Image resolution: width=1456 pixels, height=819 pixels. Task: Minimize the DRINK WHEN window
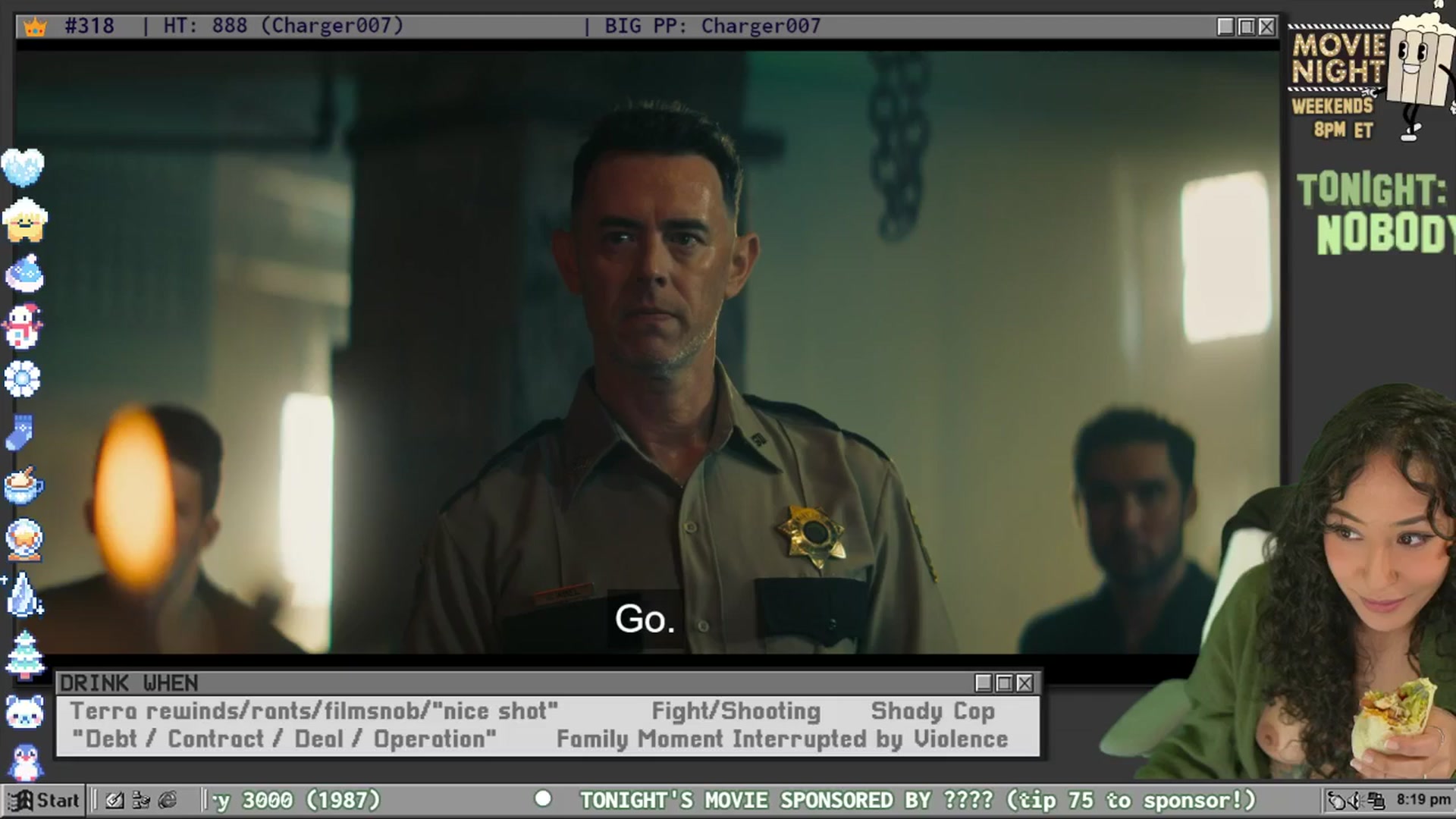[x=984, y=683]
